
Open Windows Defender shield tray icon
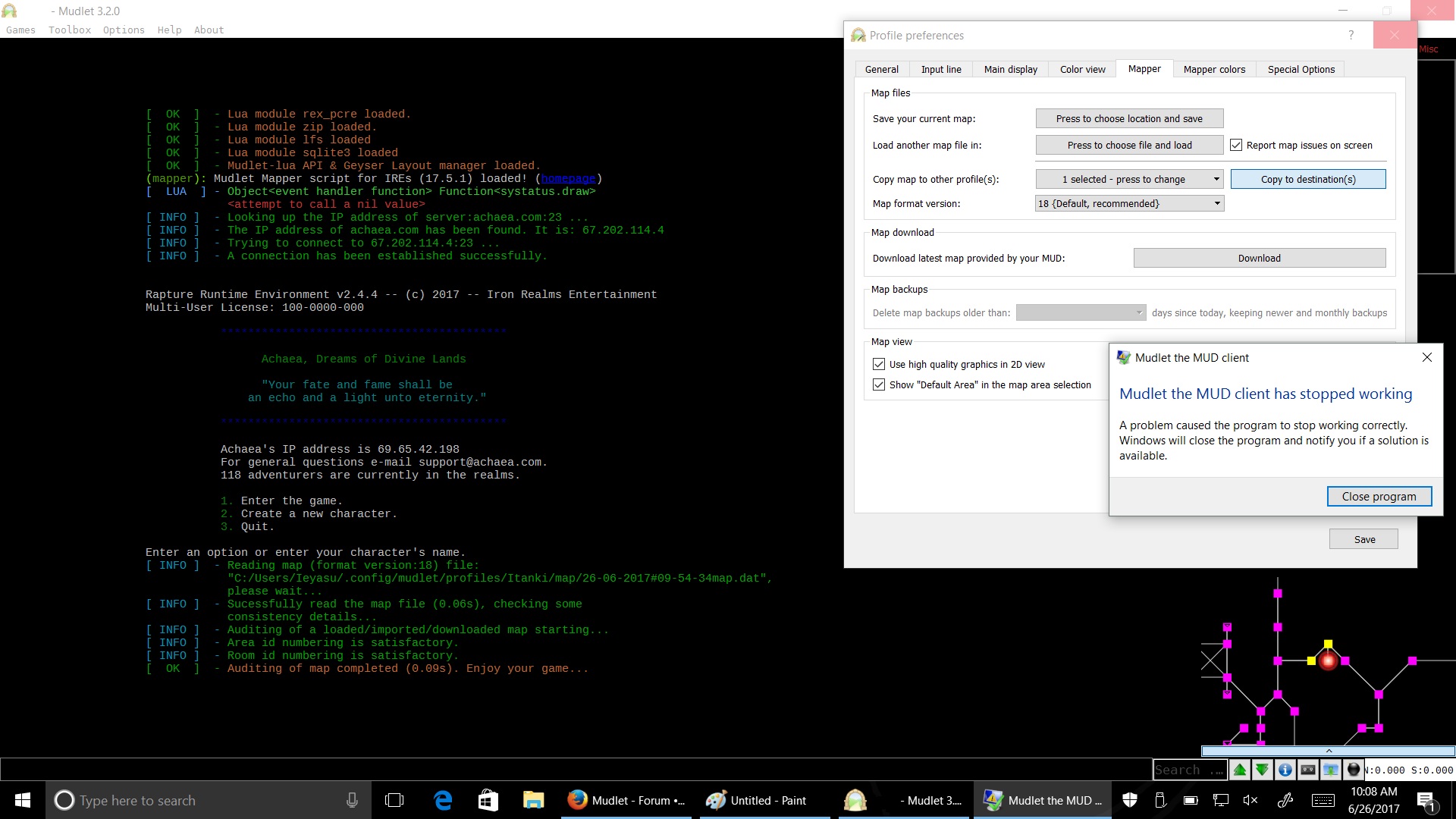pos(1130,800)
